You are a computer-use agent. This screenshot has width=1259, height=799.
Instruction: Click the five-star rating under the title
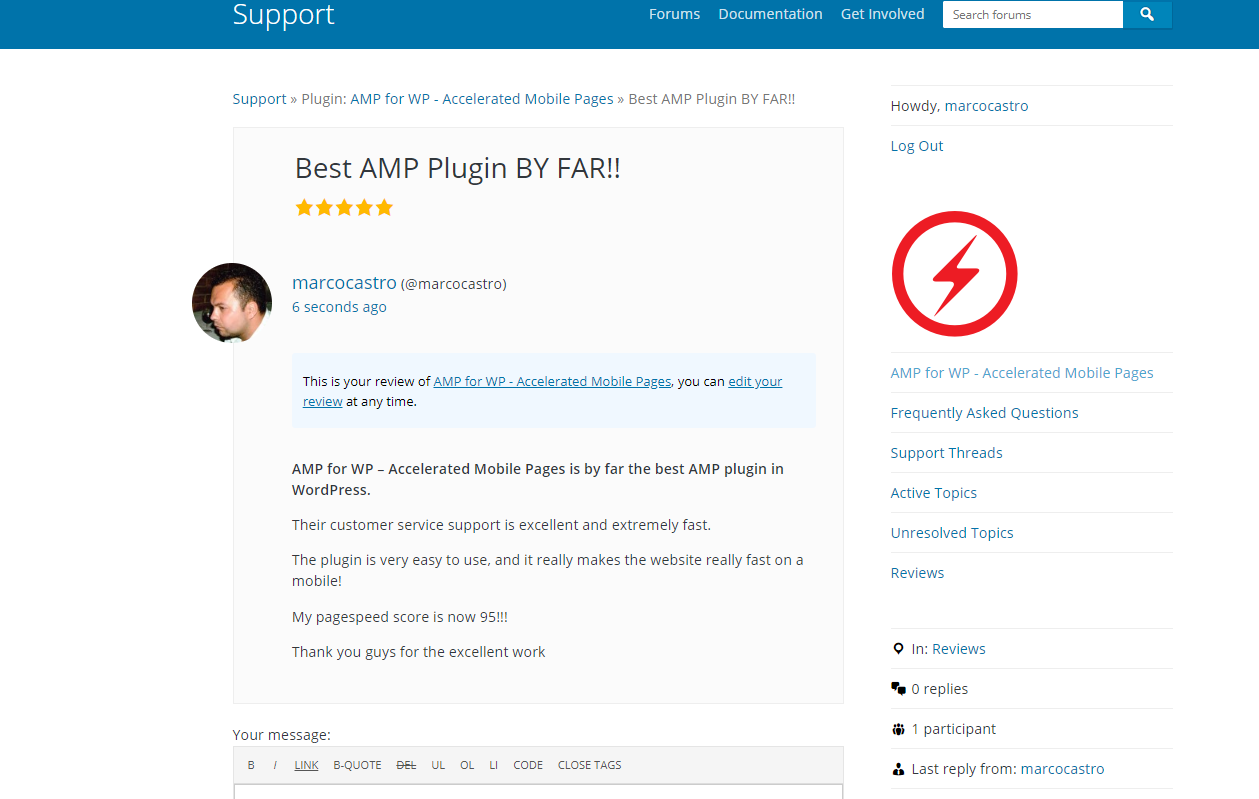tap(344, 207)
